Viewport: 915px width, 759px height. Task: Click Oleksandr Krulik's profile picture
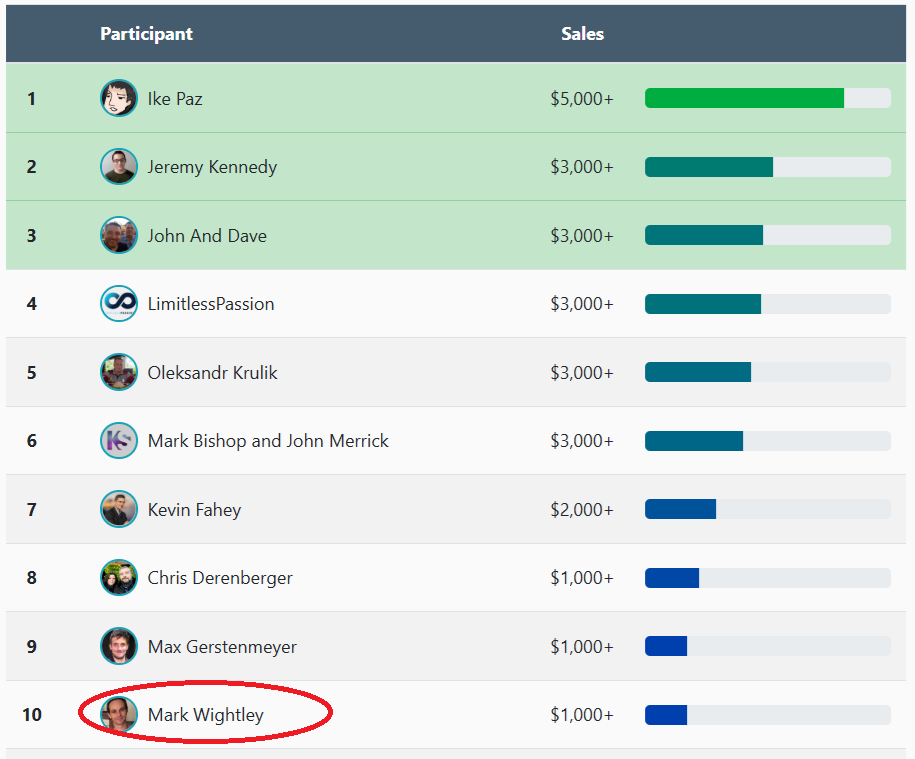(119, 372)
